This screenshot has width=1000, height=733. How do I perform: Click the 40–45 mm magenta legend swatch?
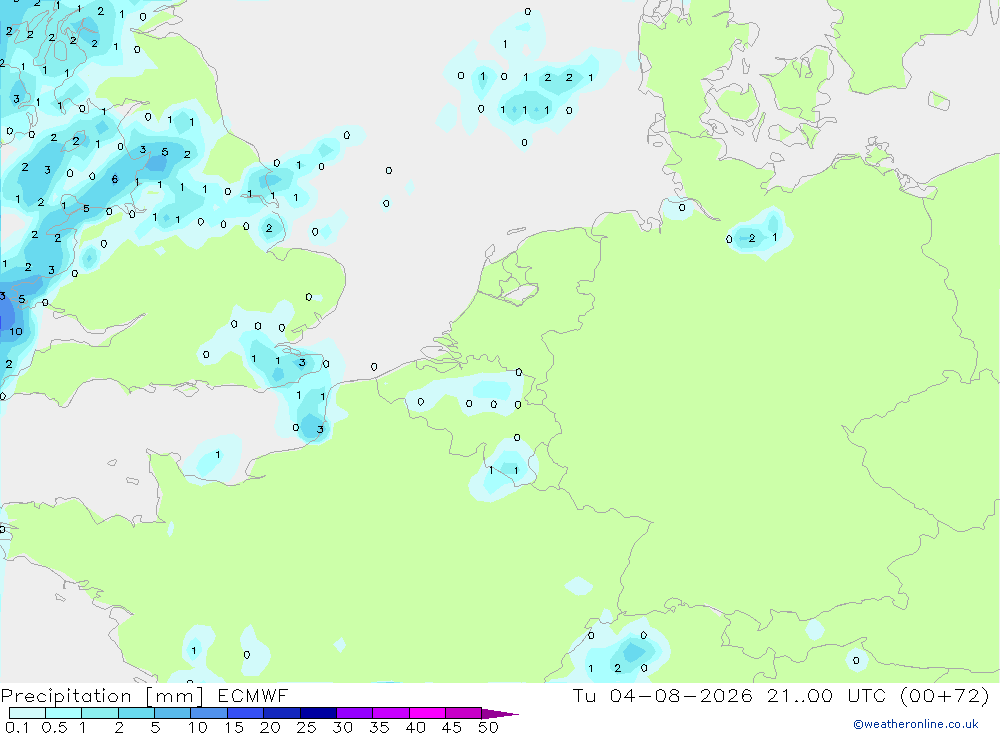427,713
